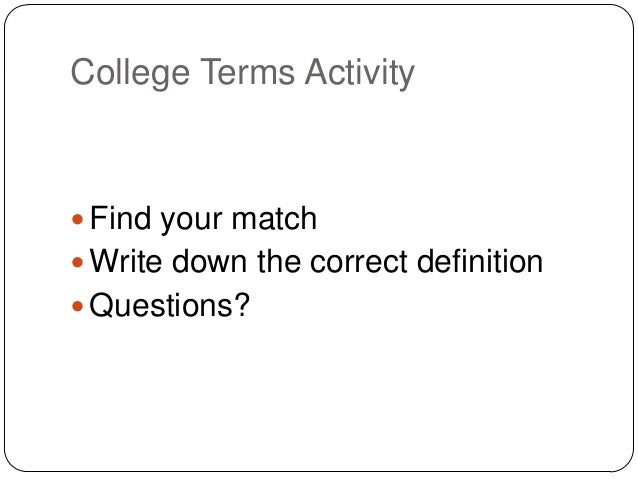Click the 'College Terms Activity' slide title
638x479 pixels.
coord(242,73)
